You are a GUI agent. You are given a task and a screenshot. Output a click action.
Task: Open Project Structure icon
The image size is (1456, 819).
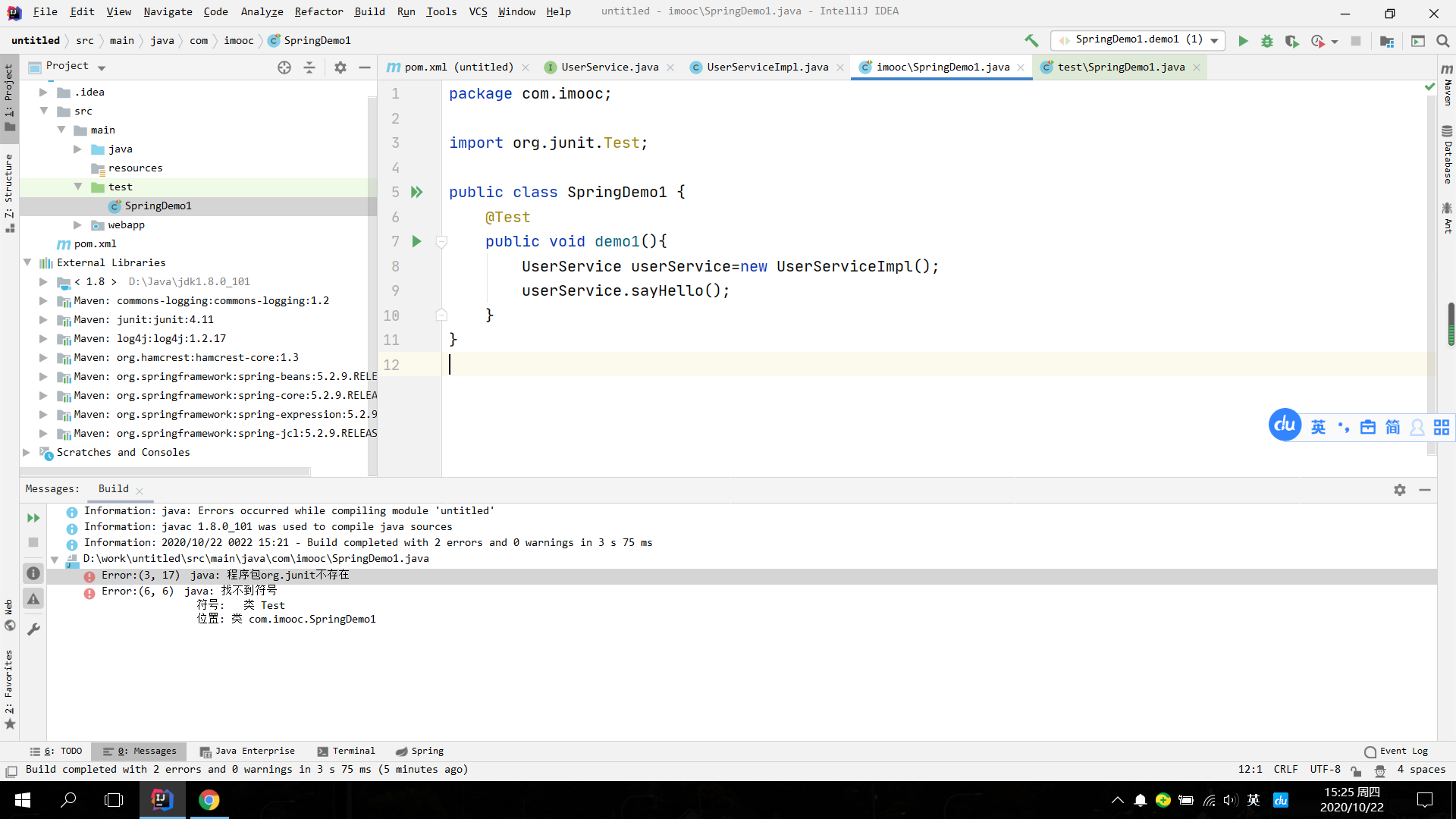tap(1387, 41)
